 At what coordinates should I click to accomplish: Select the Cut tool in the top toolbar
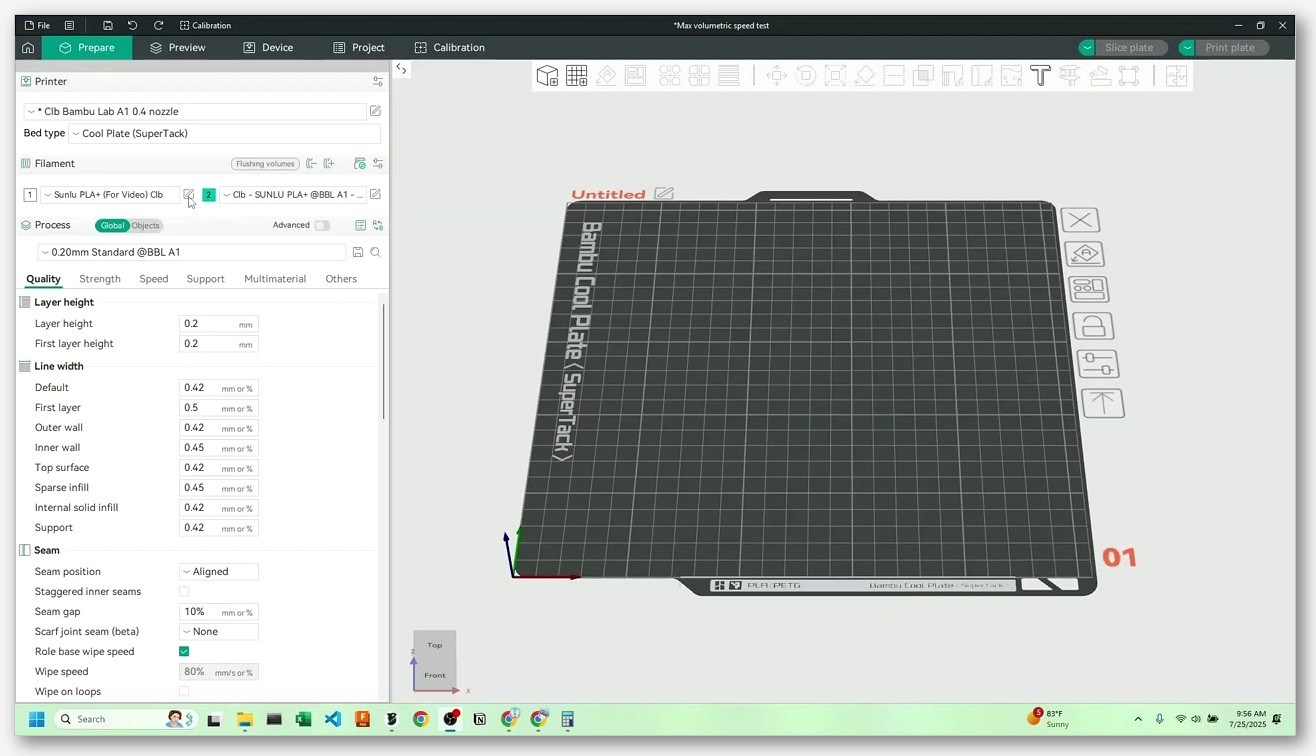[x=894, y=76]
